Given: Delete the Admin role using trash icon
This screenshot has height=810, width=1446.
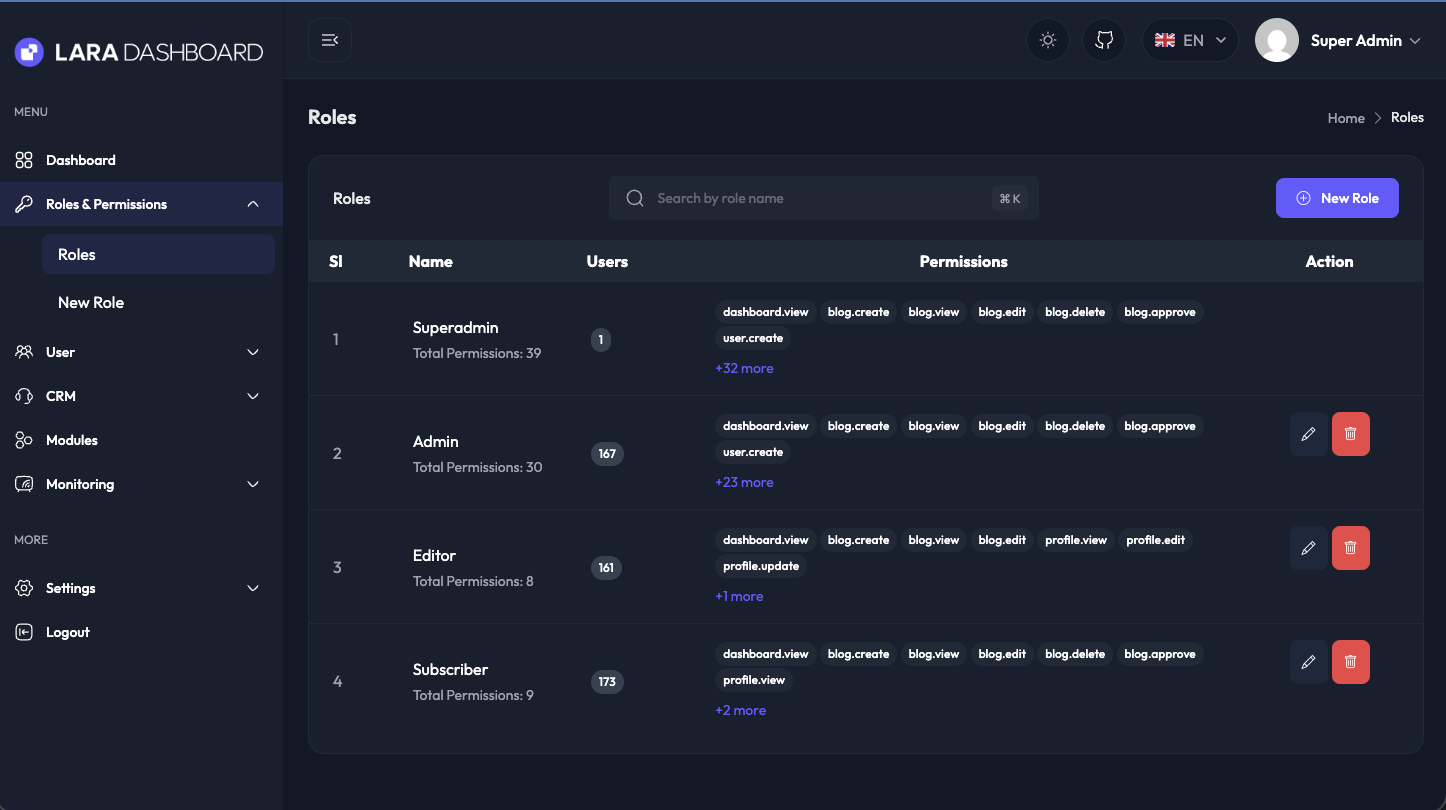Looking at the screenshot, I should pos(1350,434).
